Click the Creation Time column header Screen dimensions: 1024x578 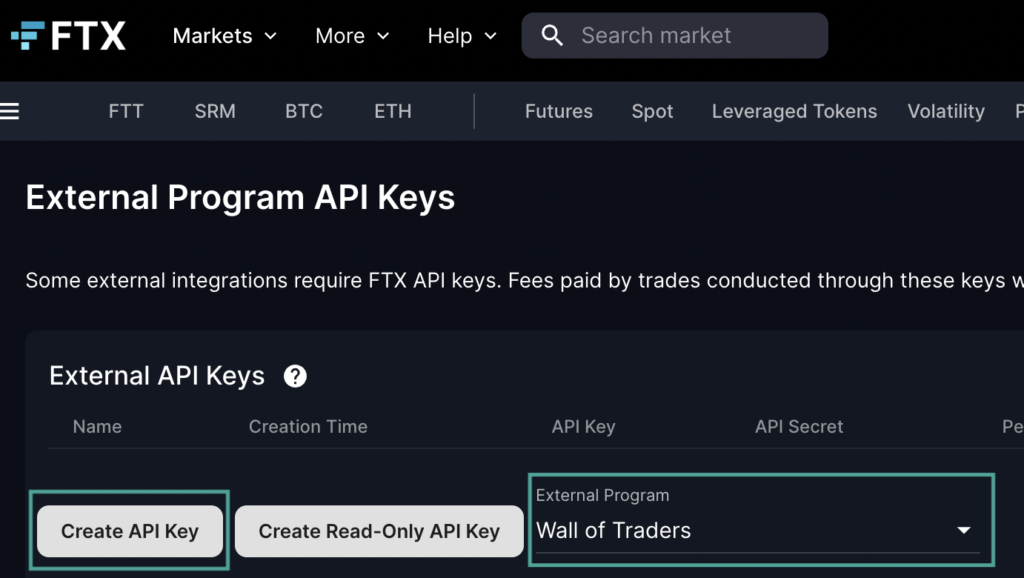click(x=308, y=426)
